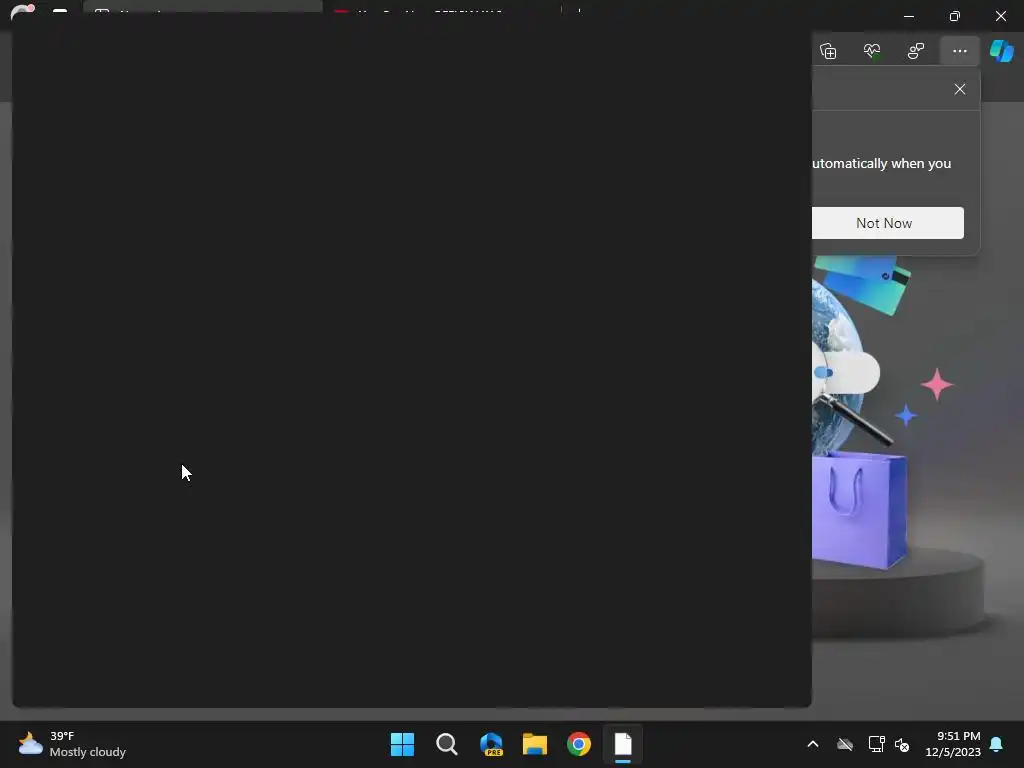1024x768 pixels.
Task: Select the blank document app in taskbar
Action: tap(623, 744)
